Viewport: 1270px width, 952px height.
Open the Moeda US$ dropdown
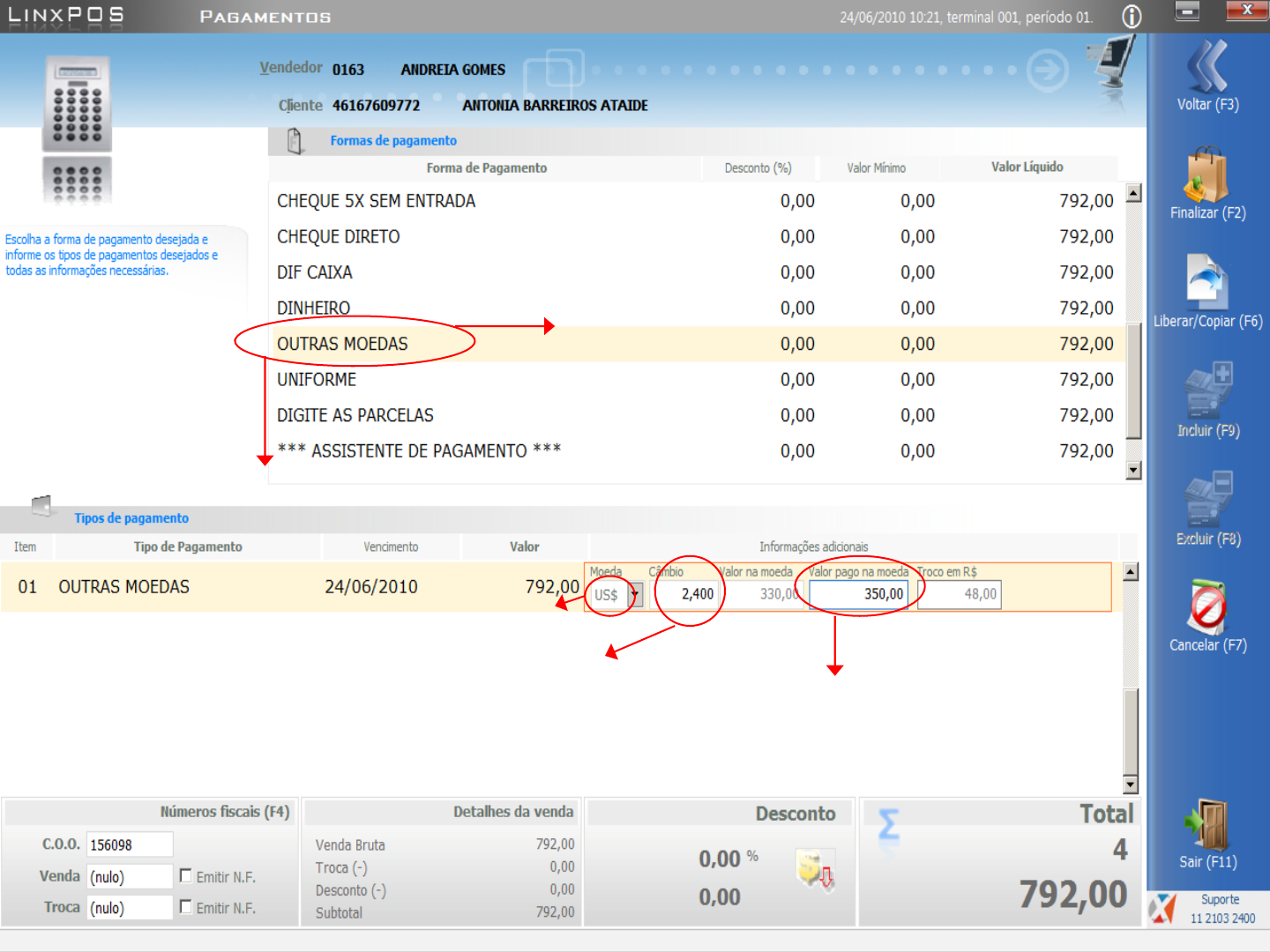(x=634, y=595)
